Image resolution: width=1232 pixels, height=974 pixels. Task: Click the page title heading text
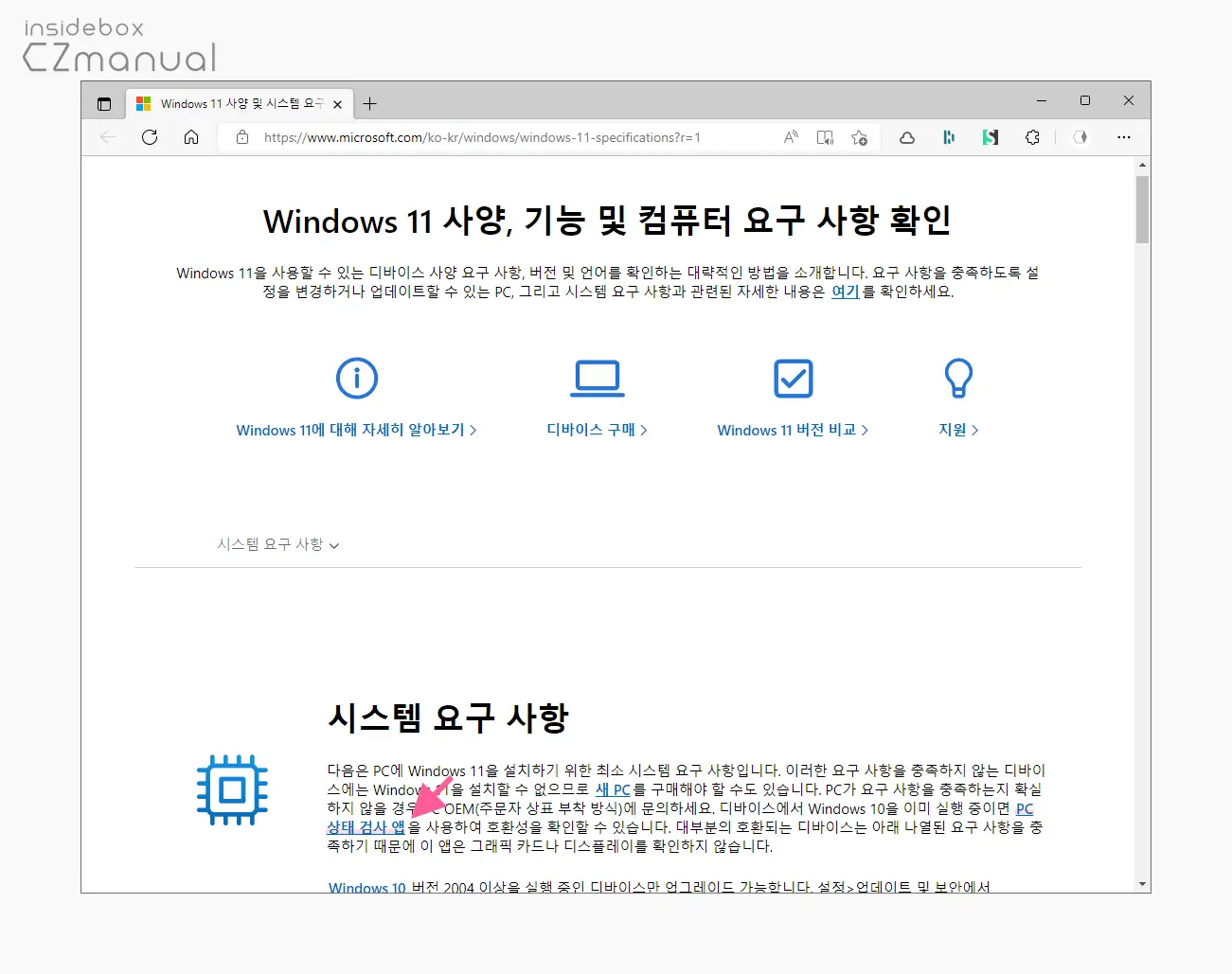pos(607,221)
